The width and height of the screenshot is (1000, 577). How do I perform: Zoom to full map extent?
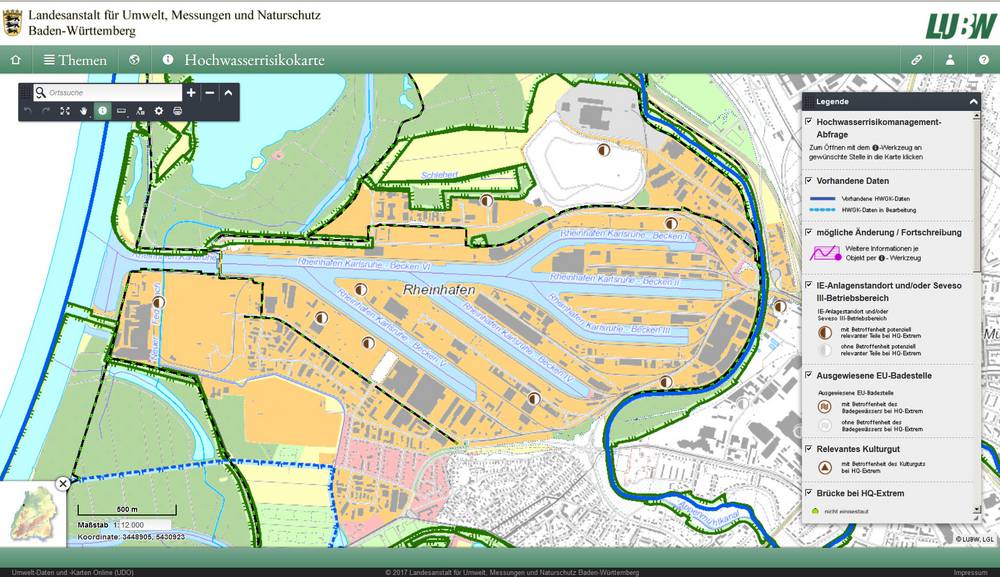point(65,111)
